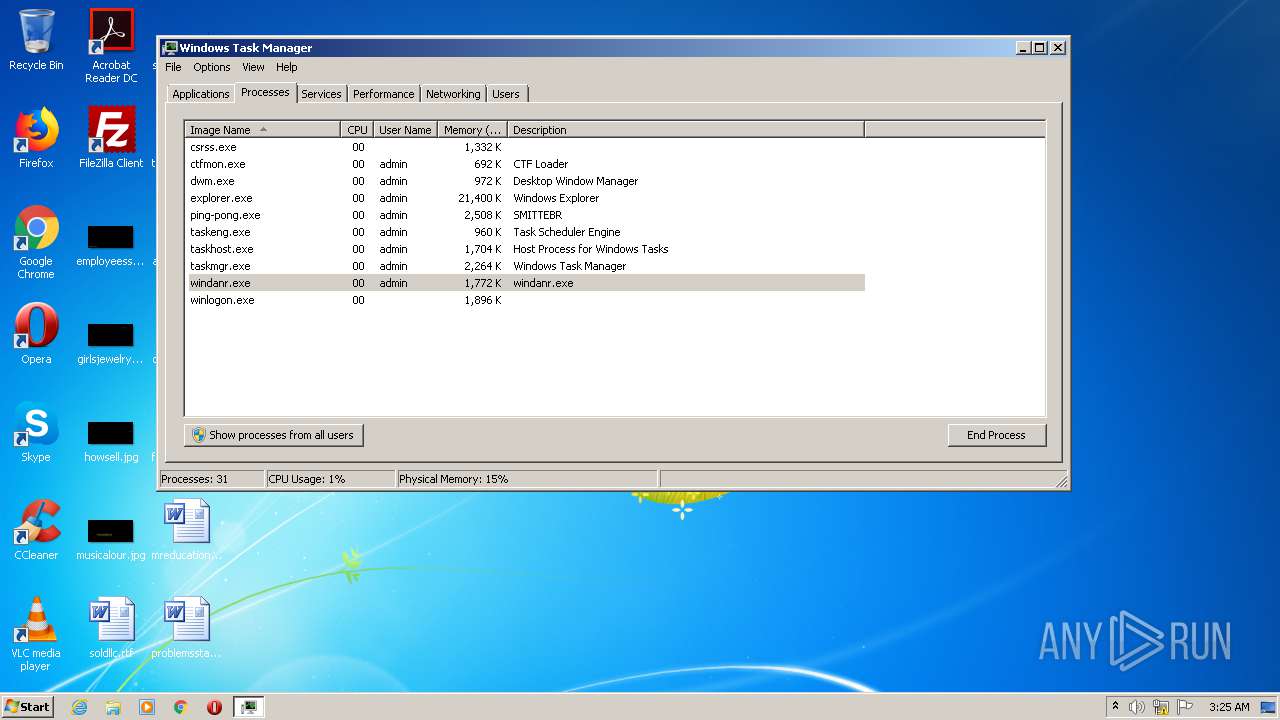Sort by Description column header
The image size is (1280, 720).
pos(686,130)
